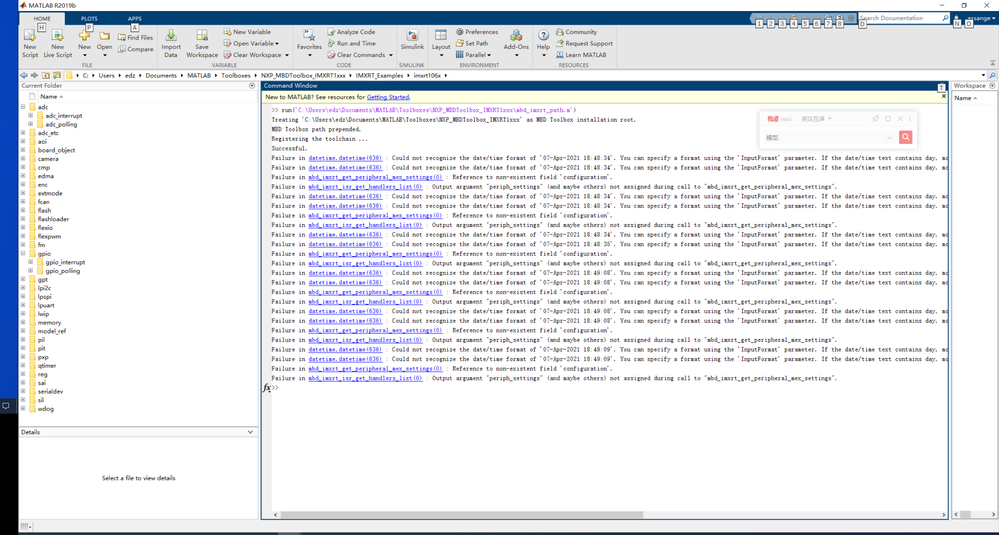Click Clear Workspace in toolstrip
This screenshot has height=535, width=999.
pos(256,55)
